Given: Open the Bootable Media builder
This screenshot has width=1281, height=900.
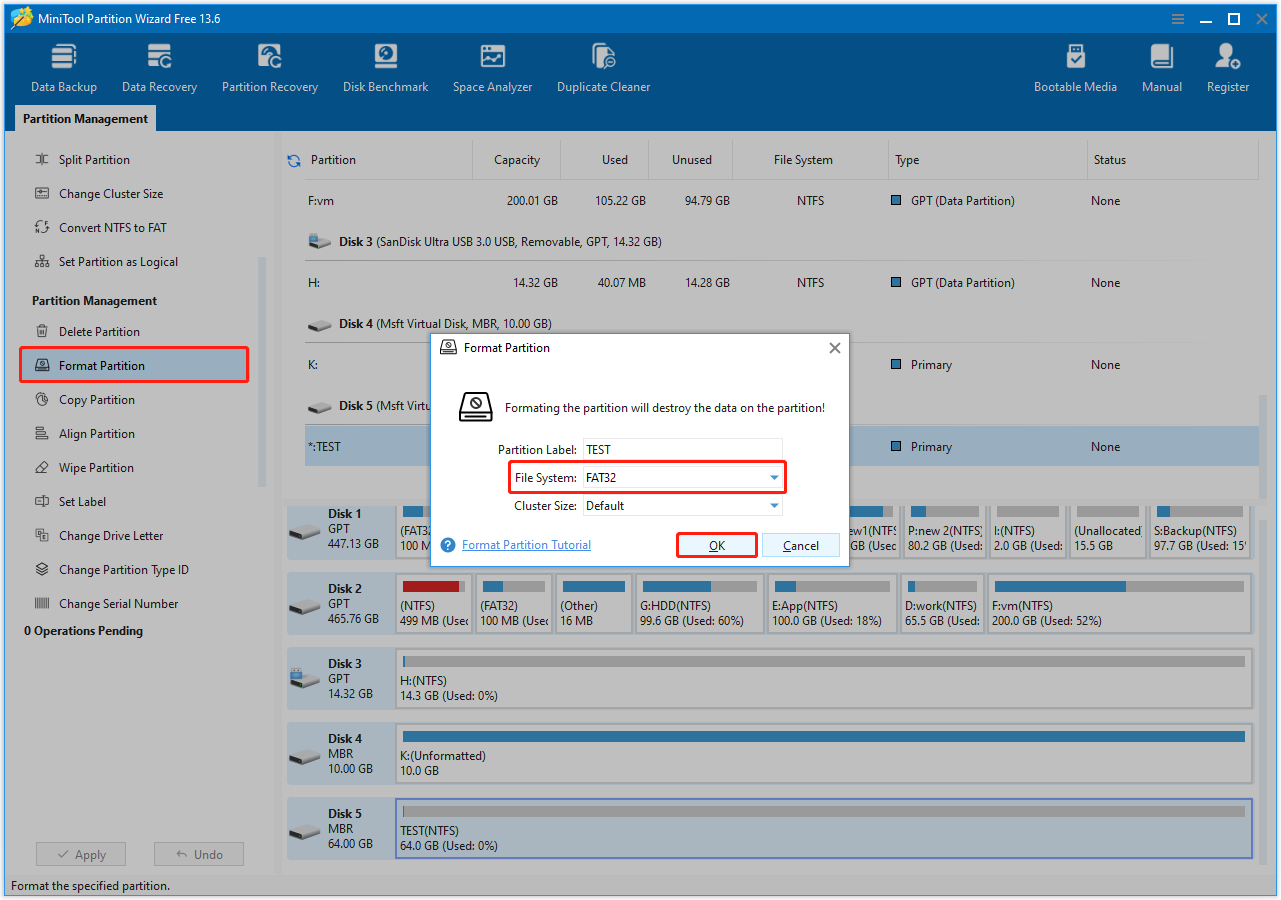Looking at the screenshot, I should point(1075,69).
